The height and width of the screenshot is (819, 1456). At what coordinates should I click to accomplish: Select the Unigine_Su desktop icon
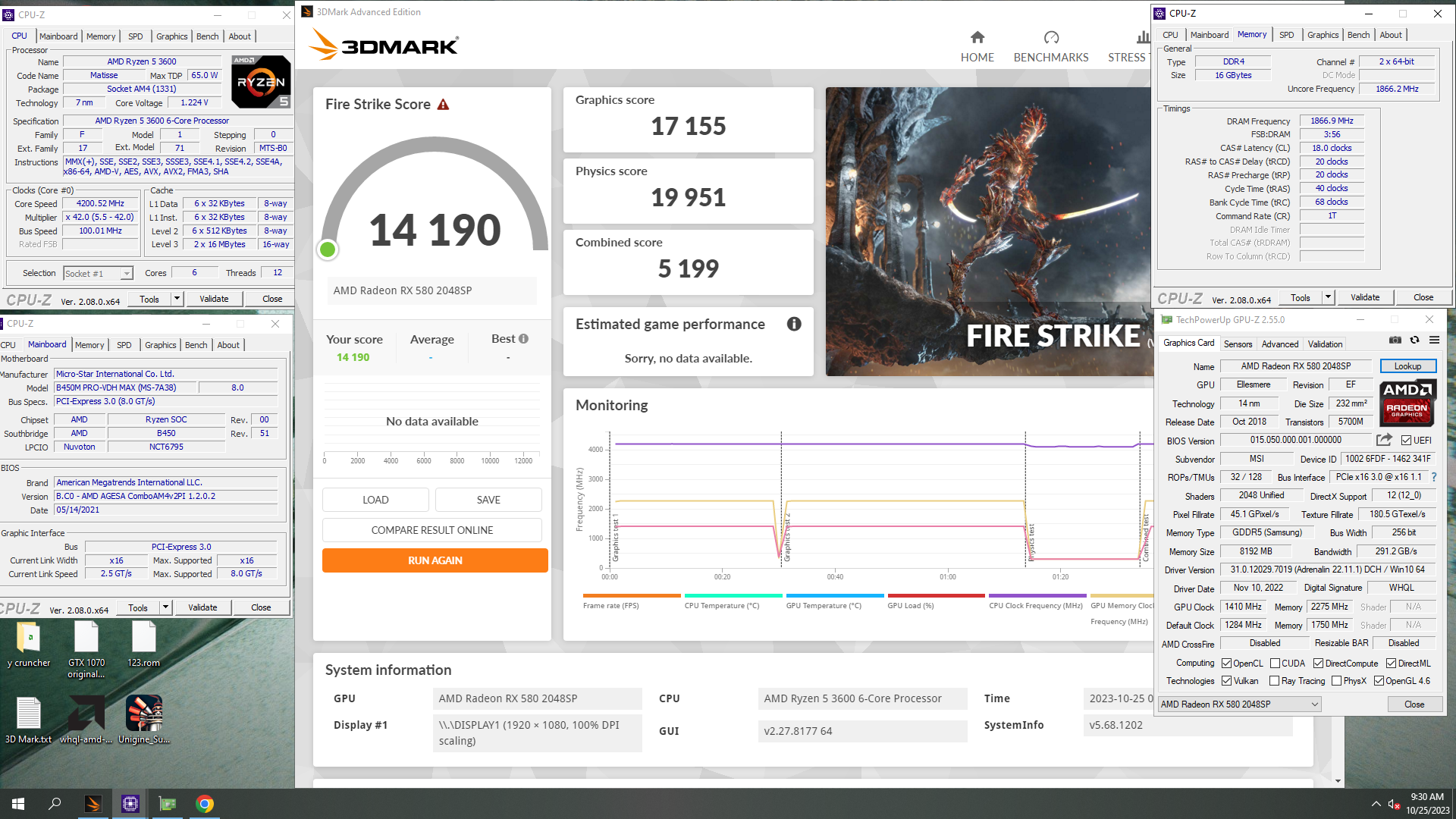(143, 720)
